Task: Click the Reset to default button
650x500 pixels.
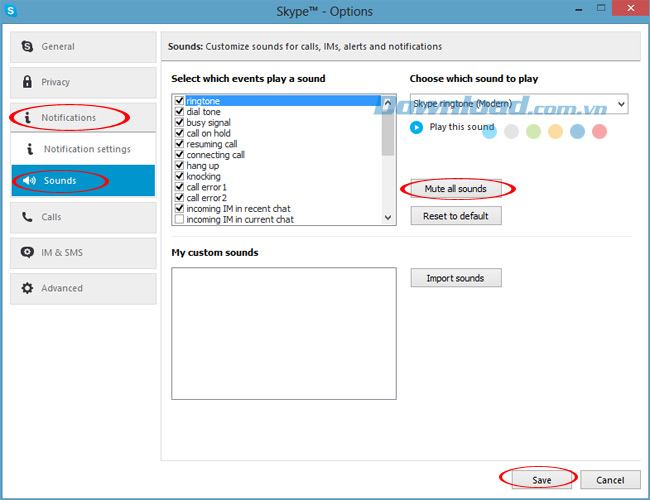Action: click(456, 216)
